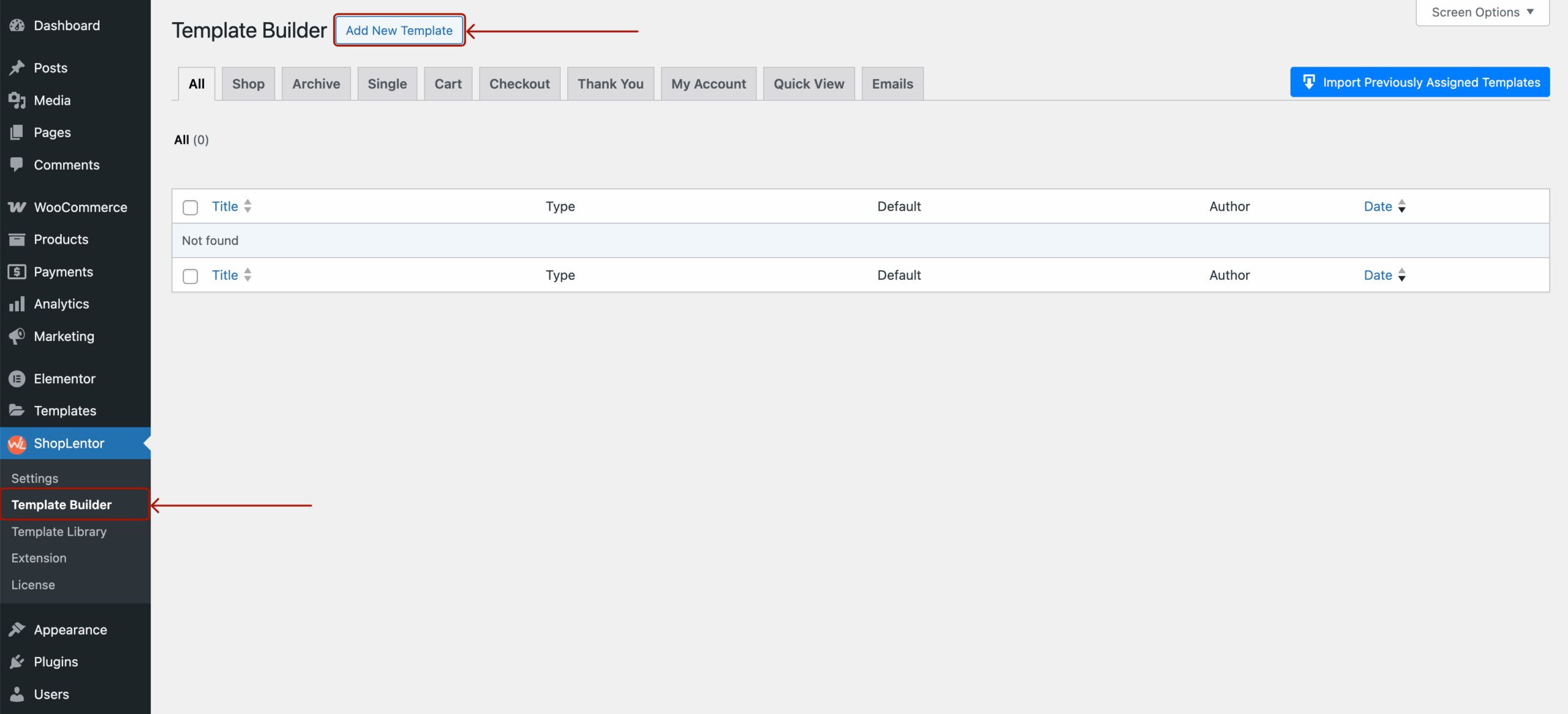Click the Products icon in sidebar

pos(17,239)
